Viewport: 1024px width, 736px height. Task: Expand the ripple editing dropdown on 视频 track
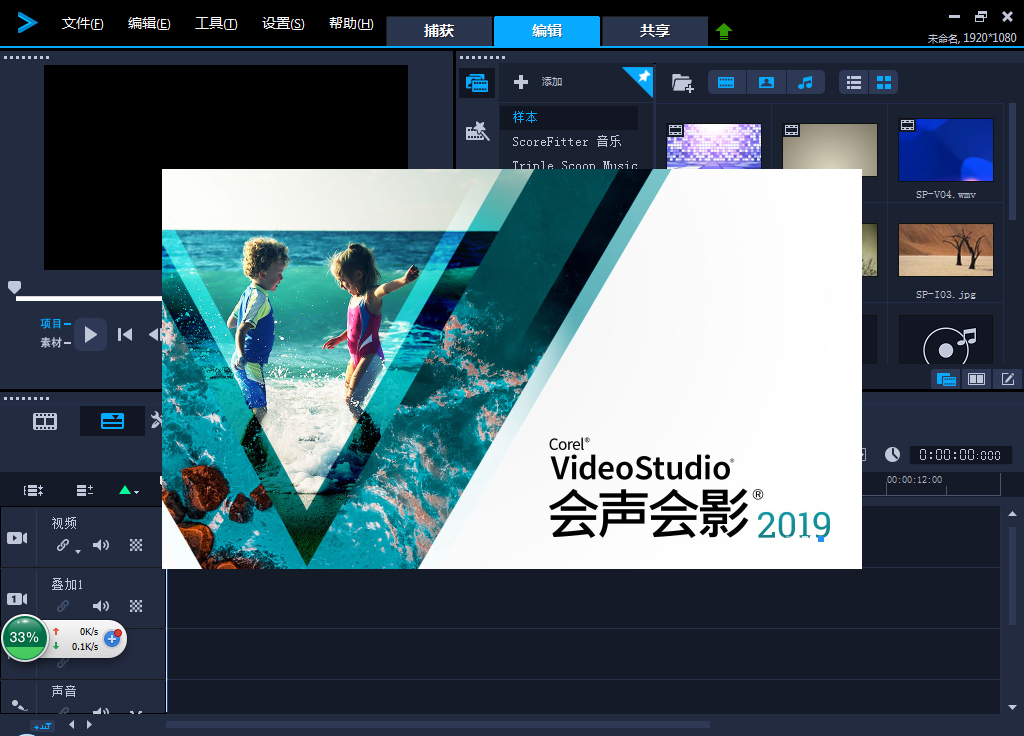click(78, 549)
